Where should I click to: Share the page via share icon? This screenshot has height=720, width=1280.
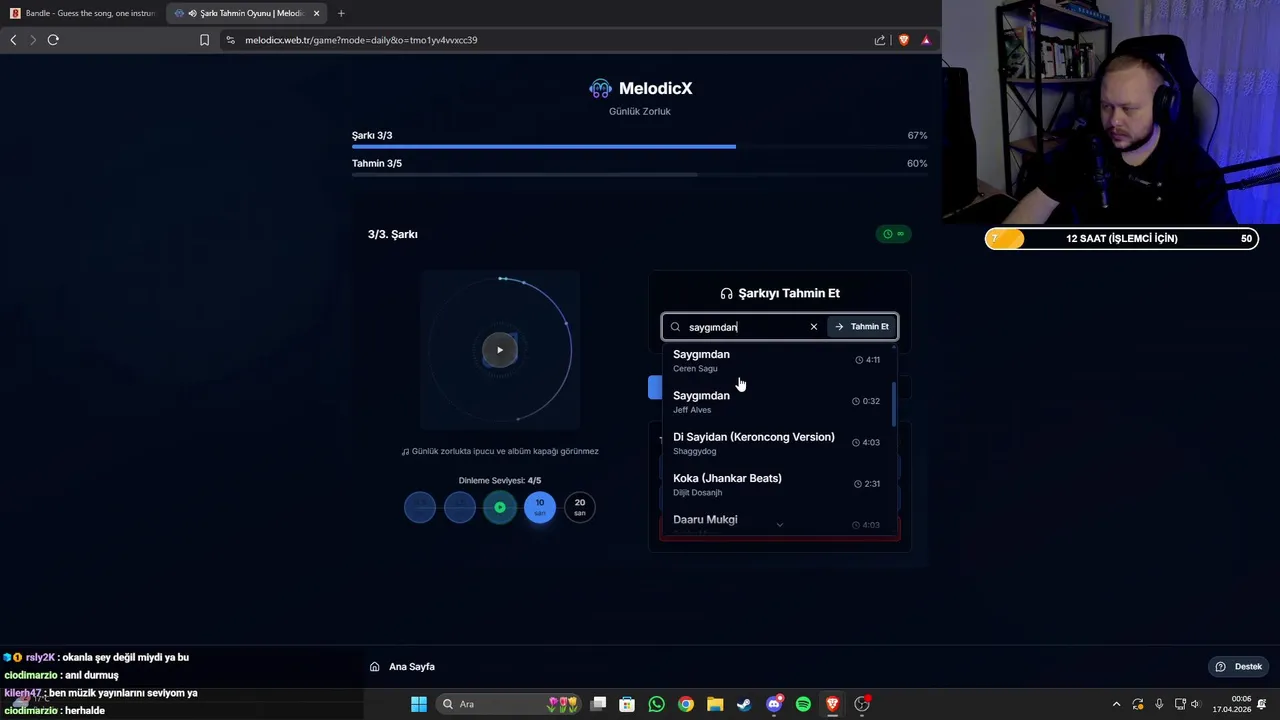(x=880, y=40)
